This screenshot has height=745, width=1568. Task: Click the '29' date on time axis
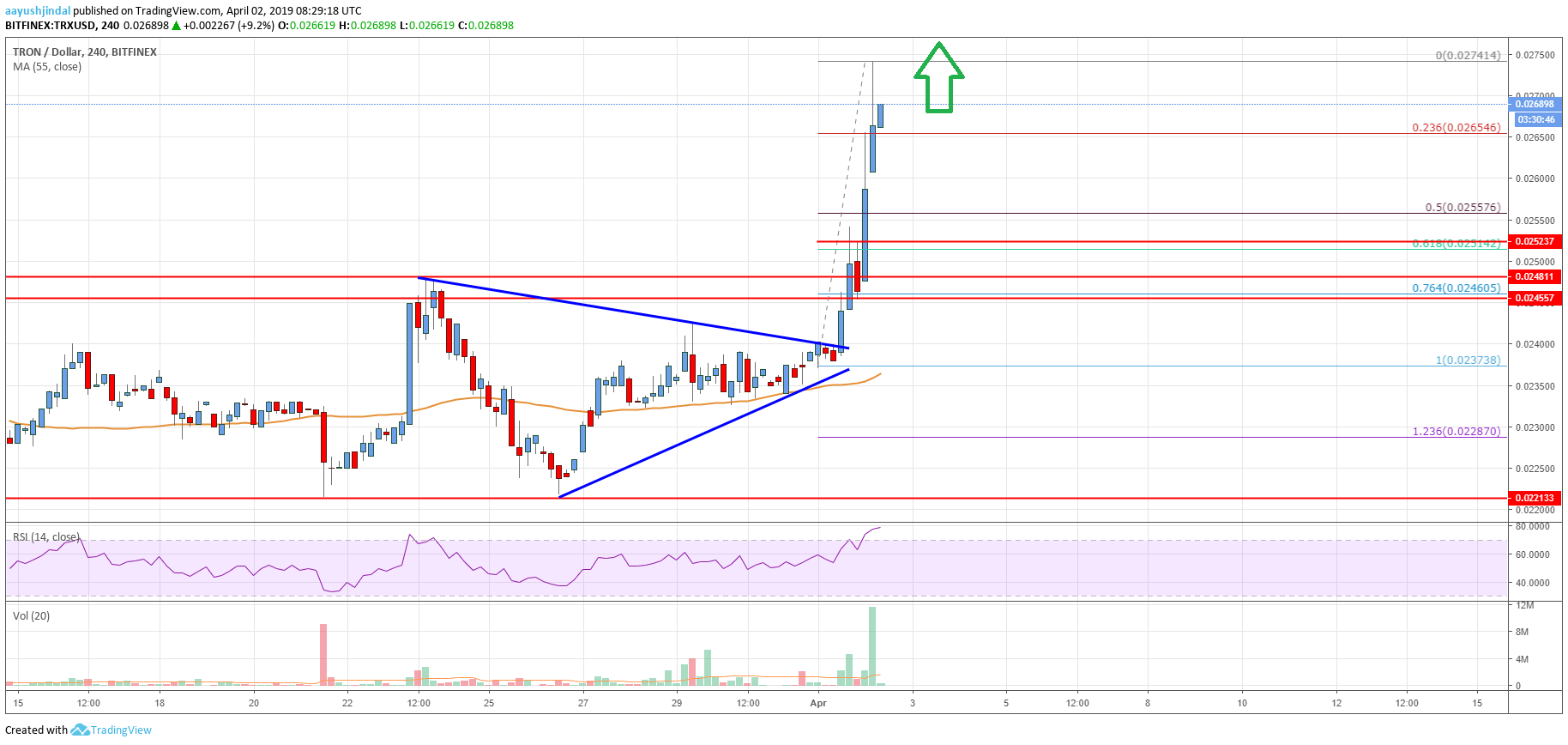[x=677, y=703]
